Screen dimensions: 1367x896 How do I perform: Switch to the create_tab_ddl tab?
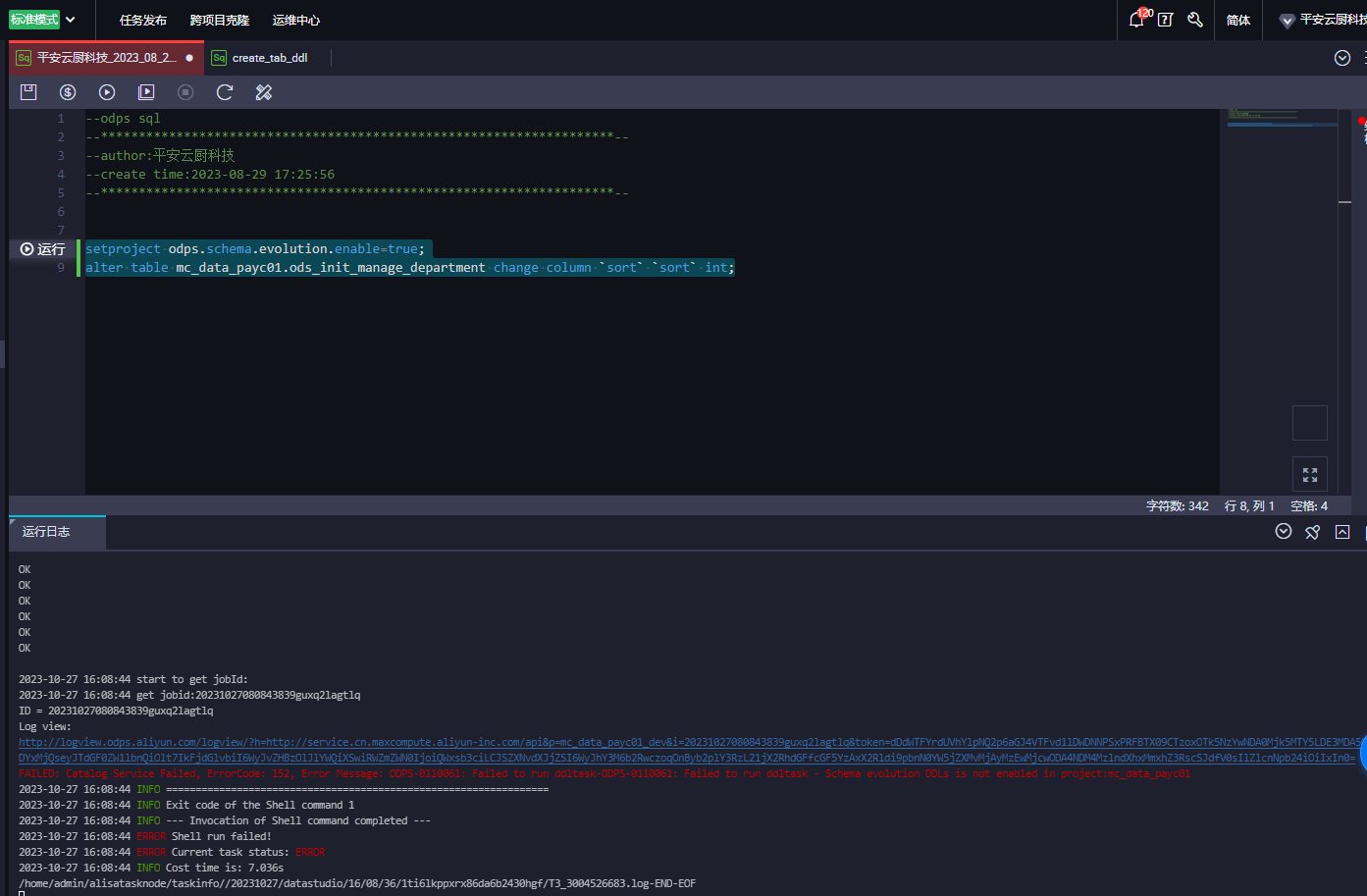[269, 58]
